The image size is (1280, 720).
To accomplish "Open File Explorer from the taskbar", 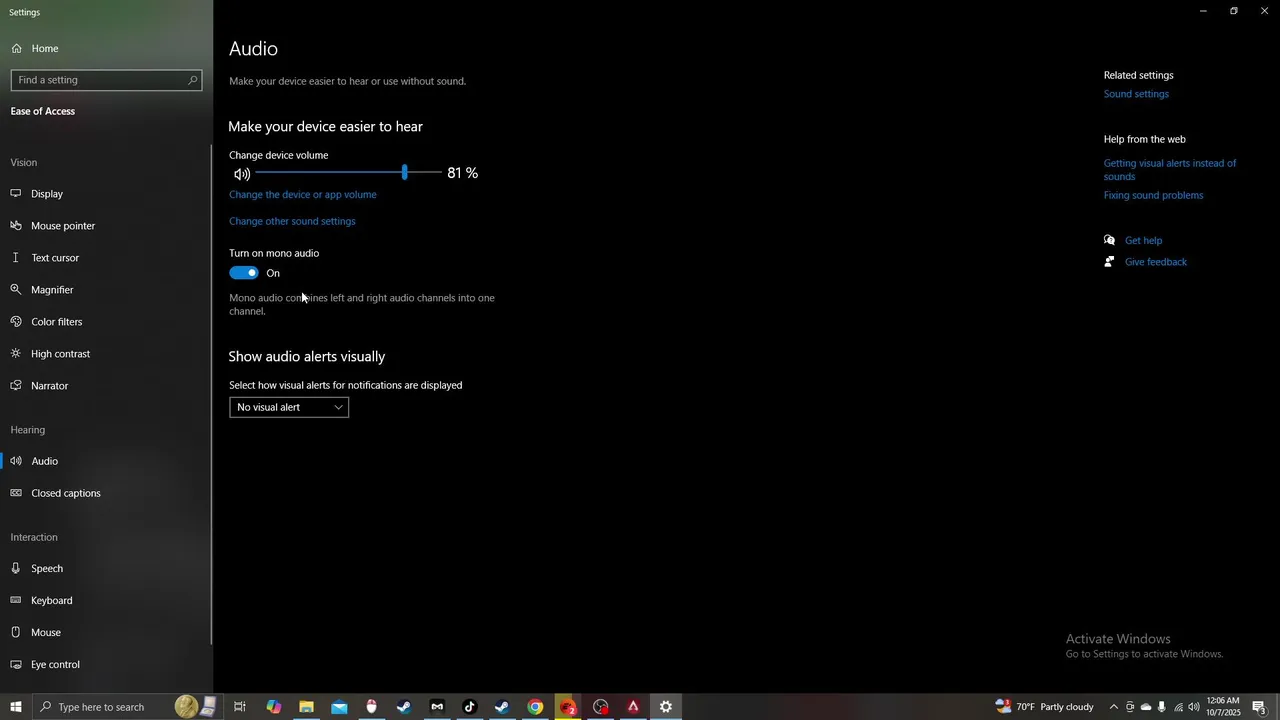I will point(306,707).
